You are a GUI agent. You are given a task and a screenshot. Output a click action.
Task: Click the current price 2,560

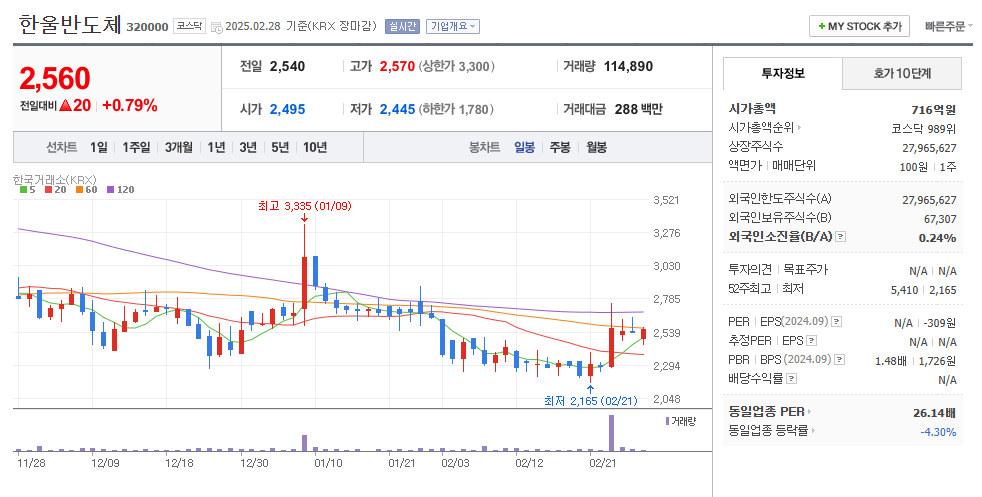click(55, 78)
